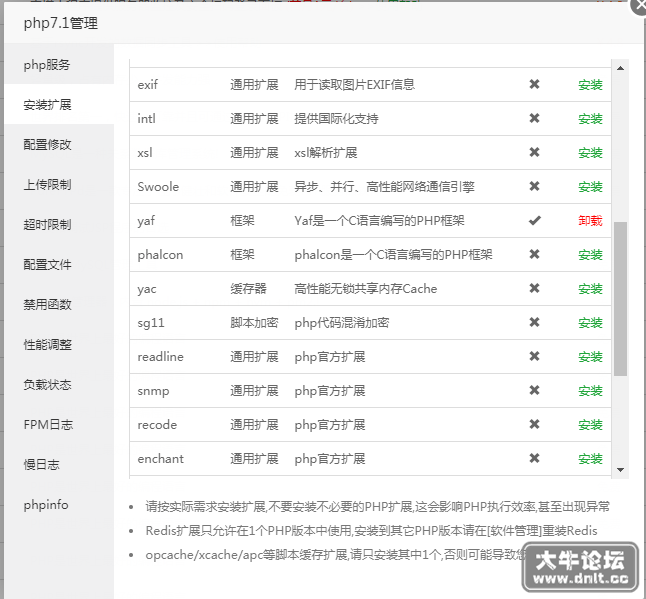Click the php7.1管理 dialog title
This screenshot has width=646, height=599.
pos(61,23)
